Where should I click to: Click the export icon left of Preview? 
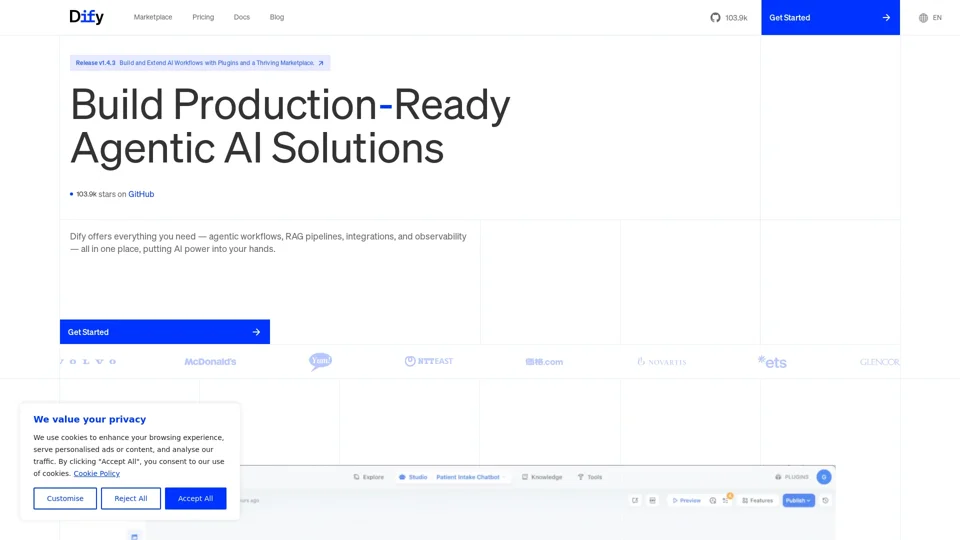tap(635, 500)
